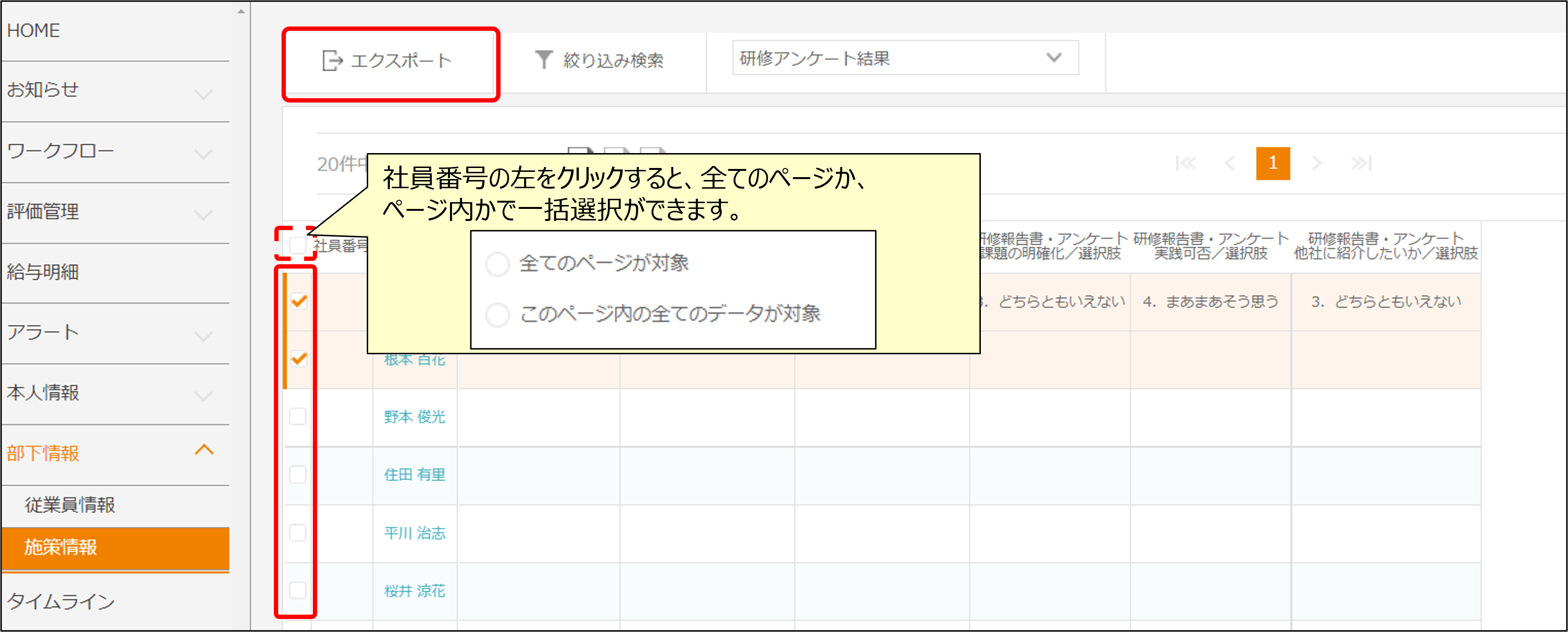Click the Export (エクスポート) icon button

tap(333, 60)
